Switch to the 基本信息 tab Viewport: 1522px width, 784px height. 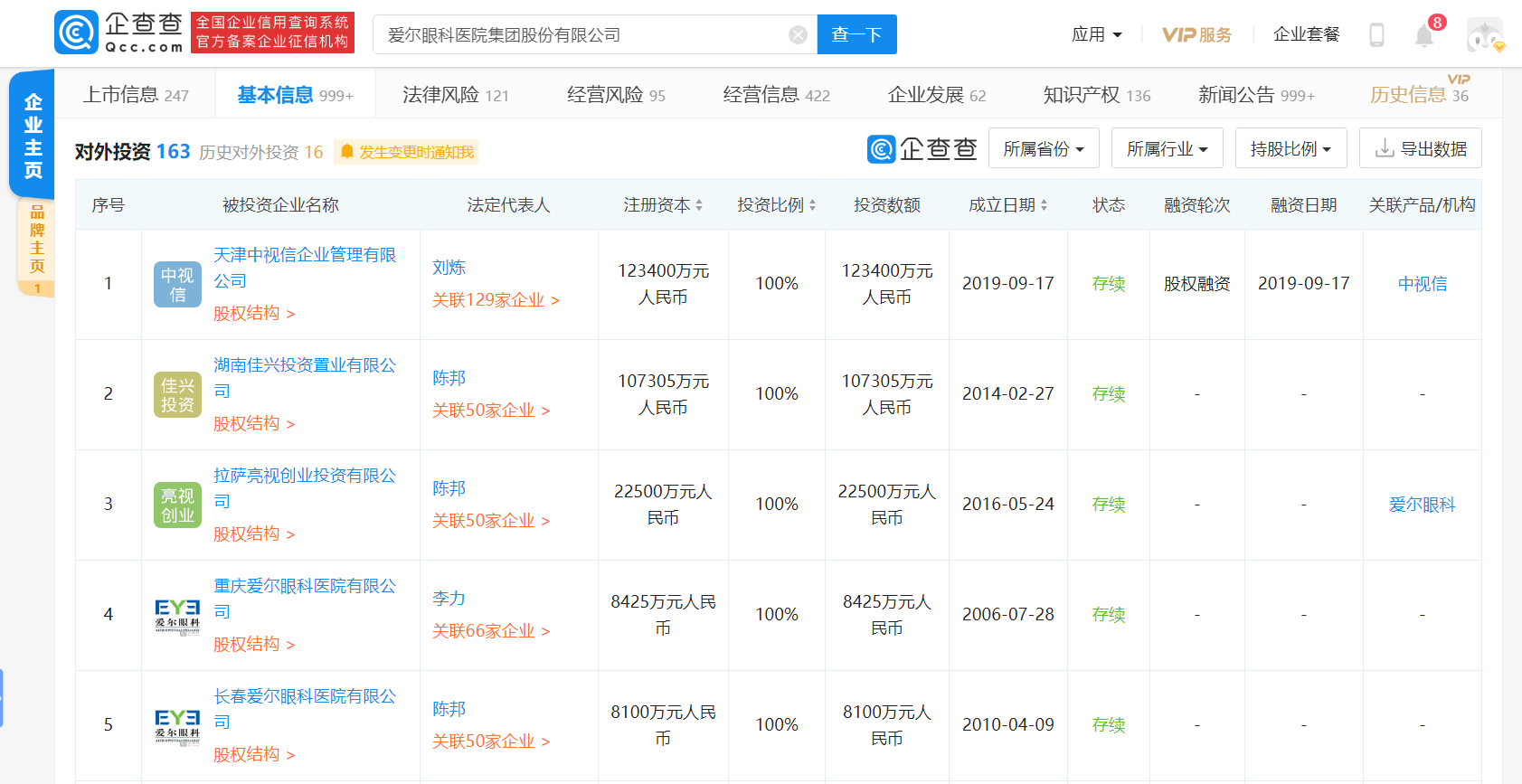(x=295, y=95)
